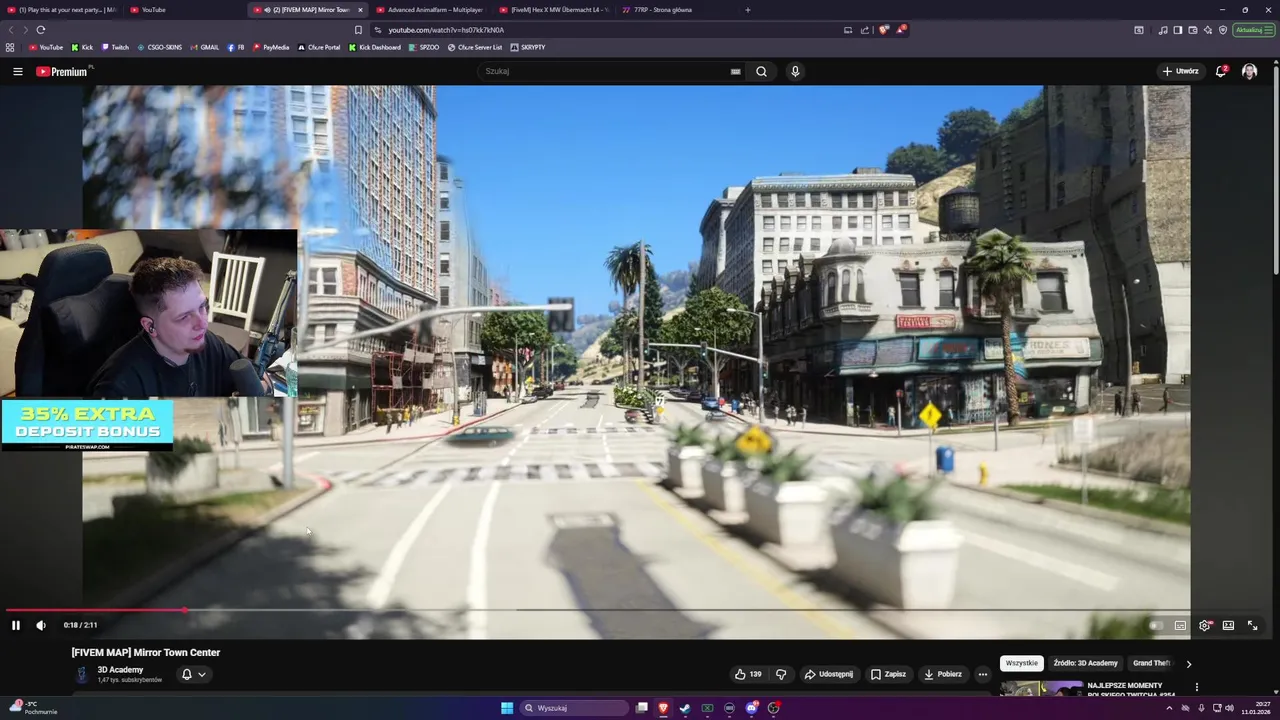Open the PayMedia bookmark
The image size is (1280, 720).
pyautogui.click(x=272, y=47)
